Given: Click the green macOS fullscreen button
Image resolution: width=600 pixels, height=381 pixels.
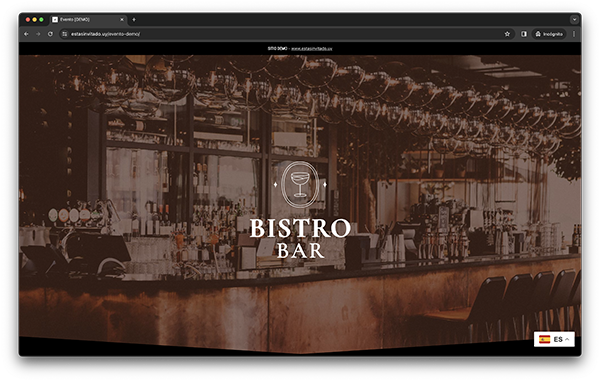Looking at the screenshot, I should click(x=41, y=20).
